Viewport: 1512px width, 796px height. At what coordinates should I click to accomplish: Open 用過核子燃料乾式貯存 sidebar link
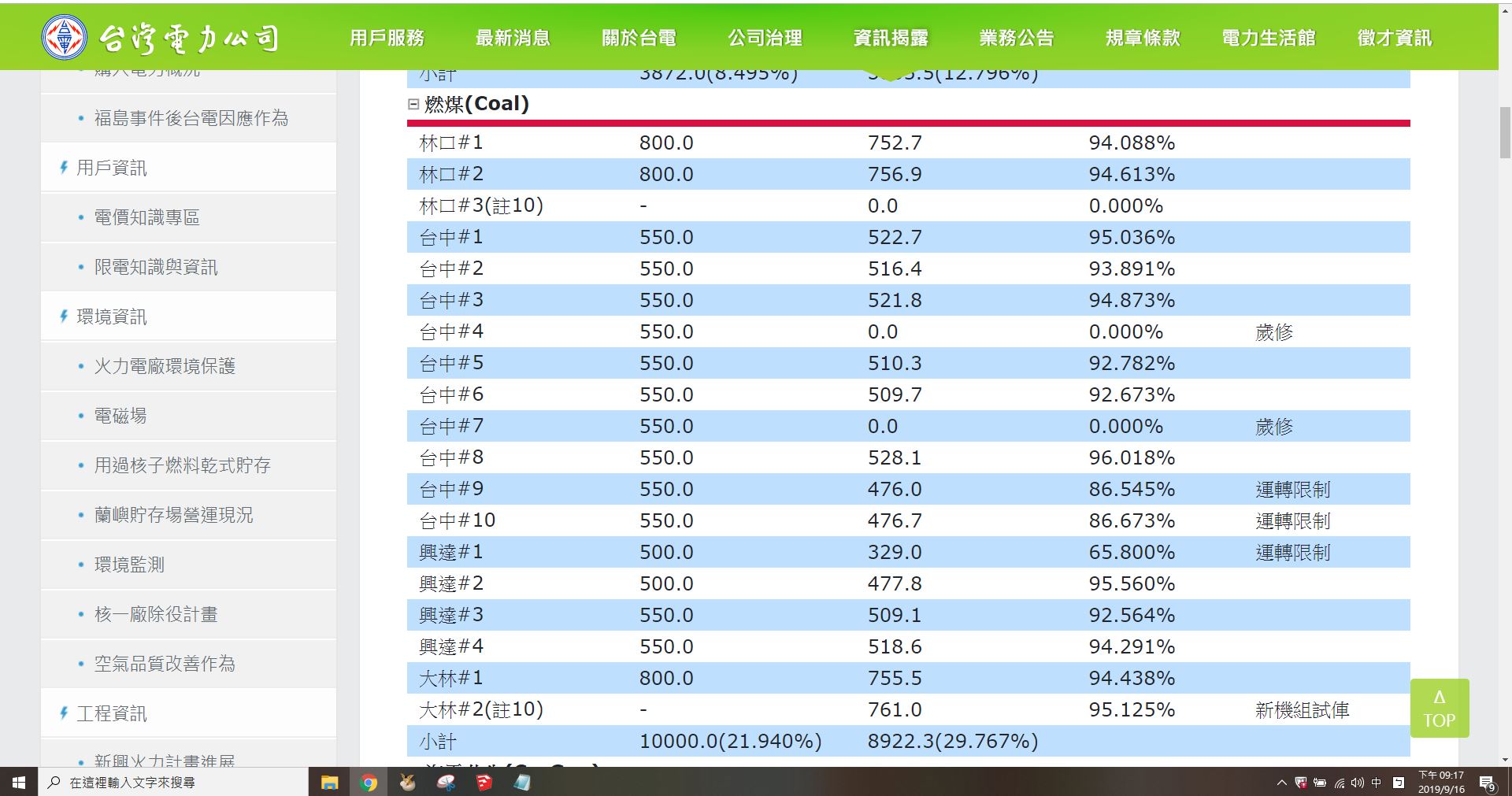click(x=182, y=465)
